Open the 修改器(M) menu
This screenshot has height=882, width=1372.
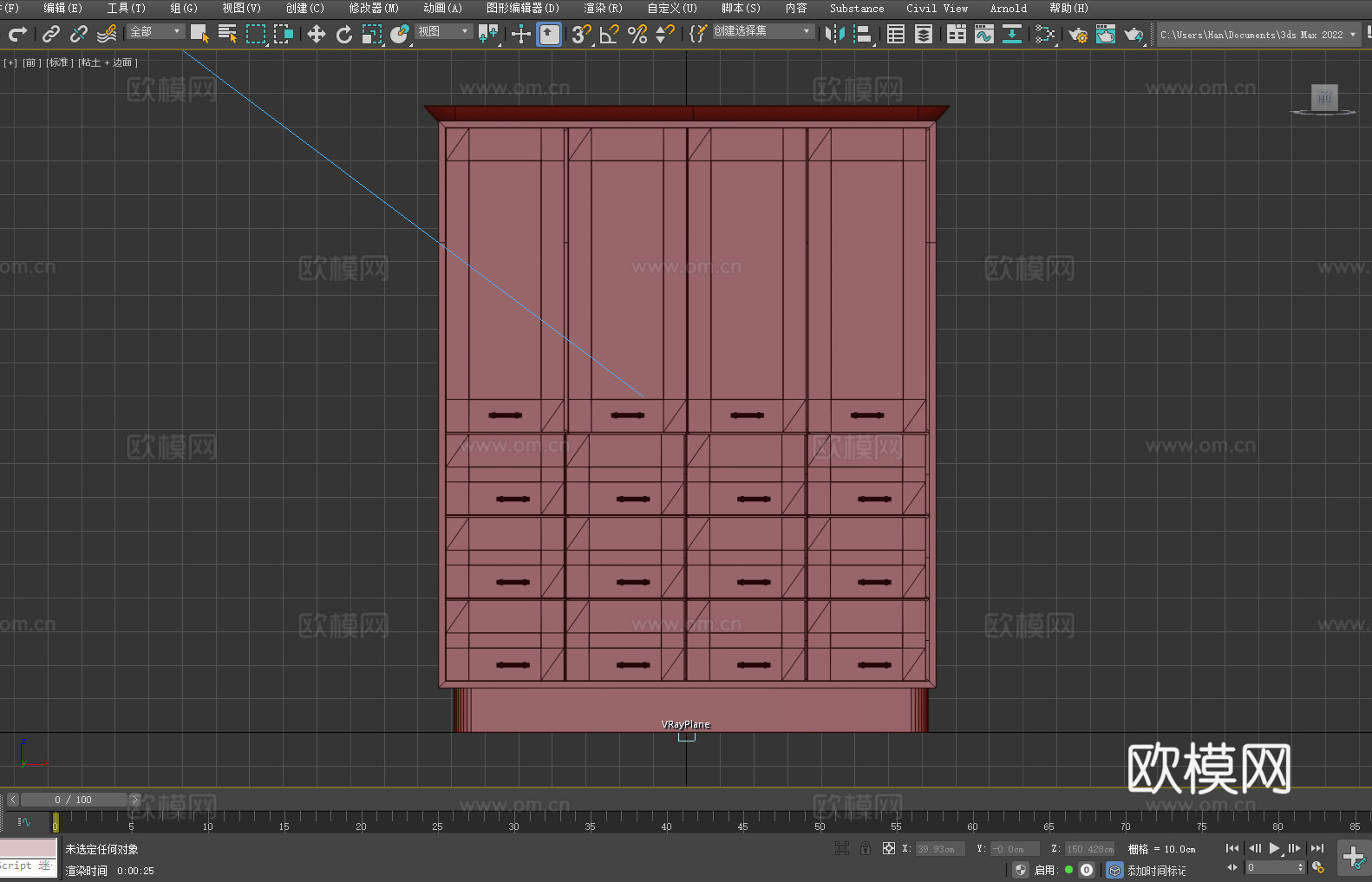click(x=374, y=8)
